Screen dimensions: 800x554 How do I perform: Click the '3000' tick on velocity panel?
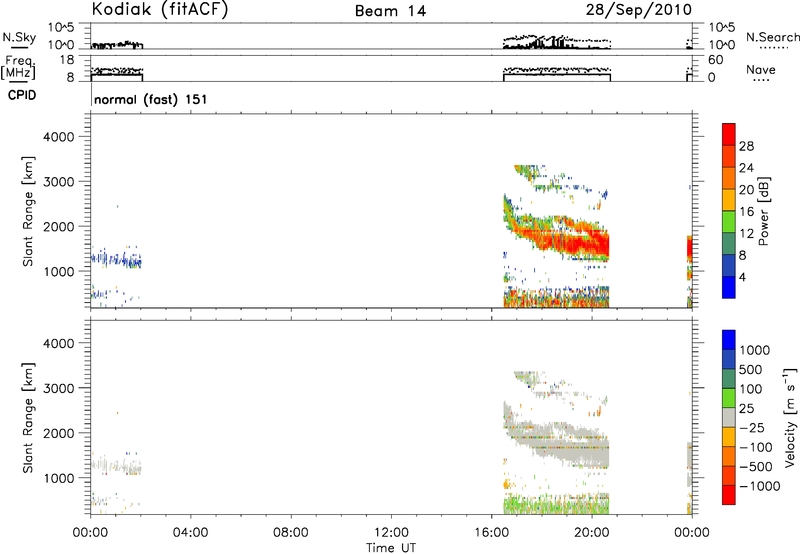[x=59, y=388]
